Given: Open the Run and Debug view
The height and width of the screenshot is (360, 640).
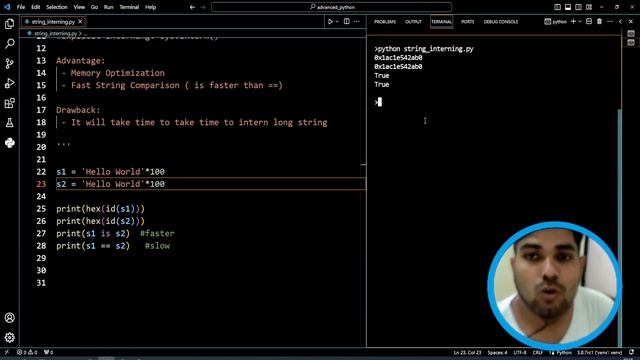Looking at the screenshot, I should [9, 83].
